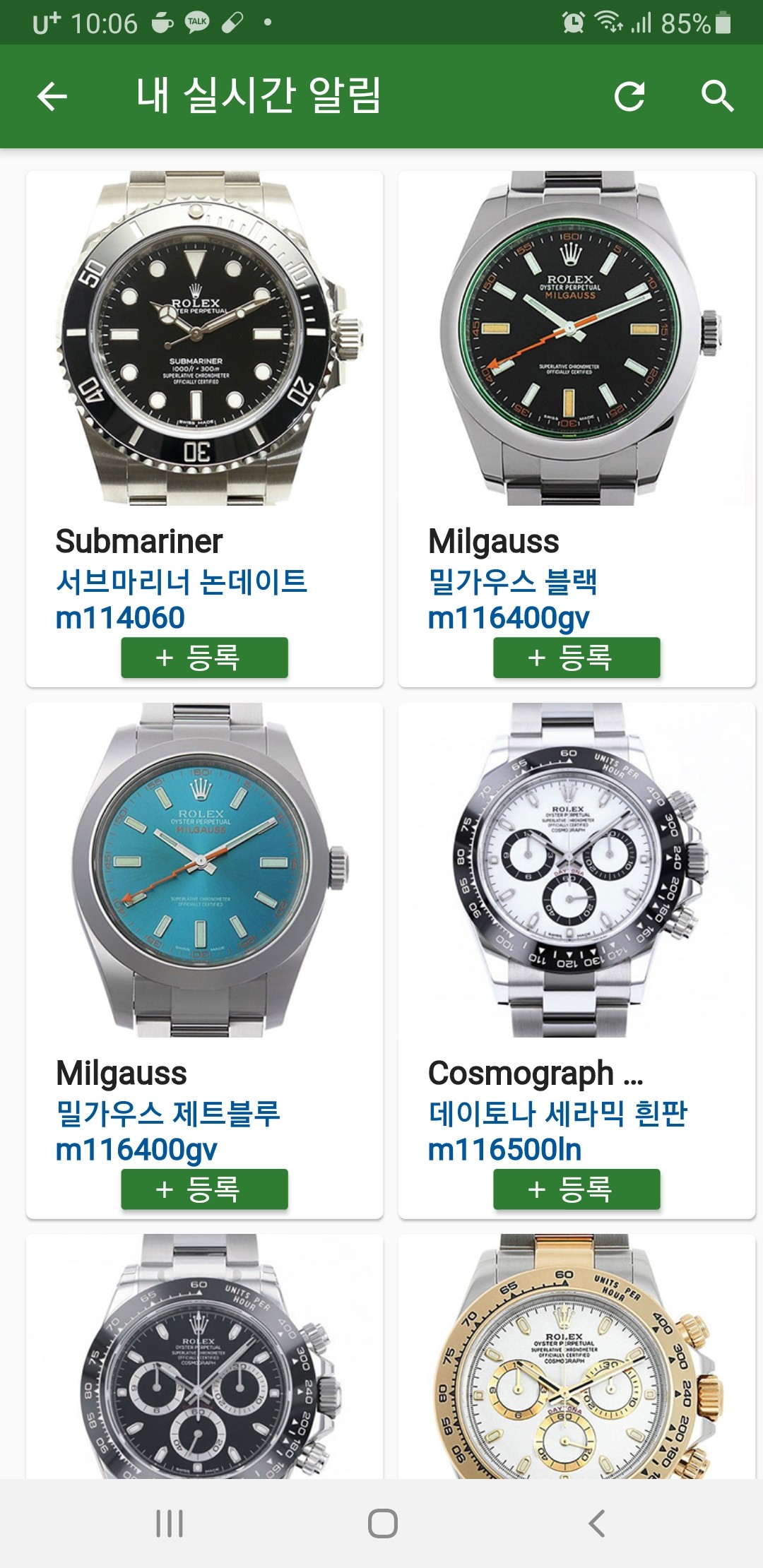Viewport: 763px width, 1568px height.
Task: Refresh the realtime alerts list
Action: point(629,96)
